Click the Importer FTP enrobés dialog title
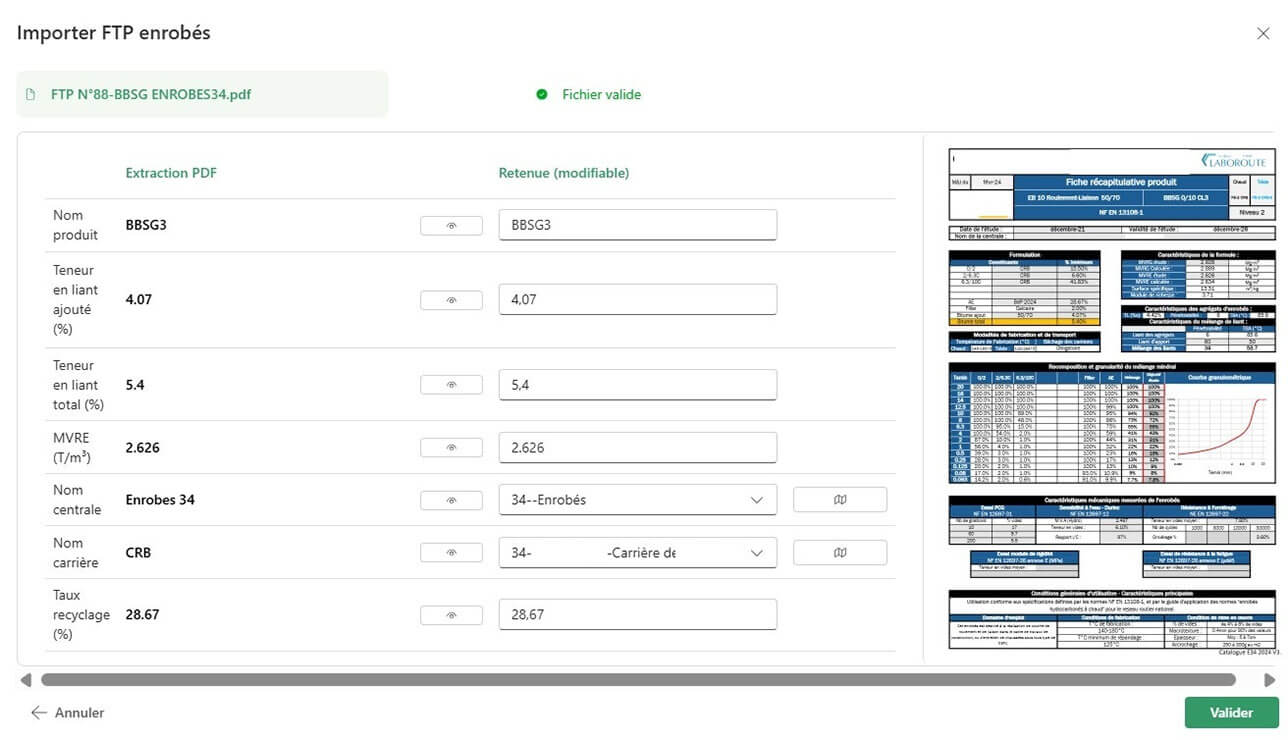The image size is (1288, 740). [x=114, y=33]
